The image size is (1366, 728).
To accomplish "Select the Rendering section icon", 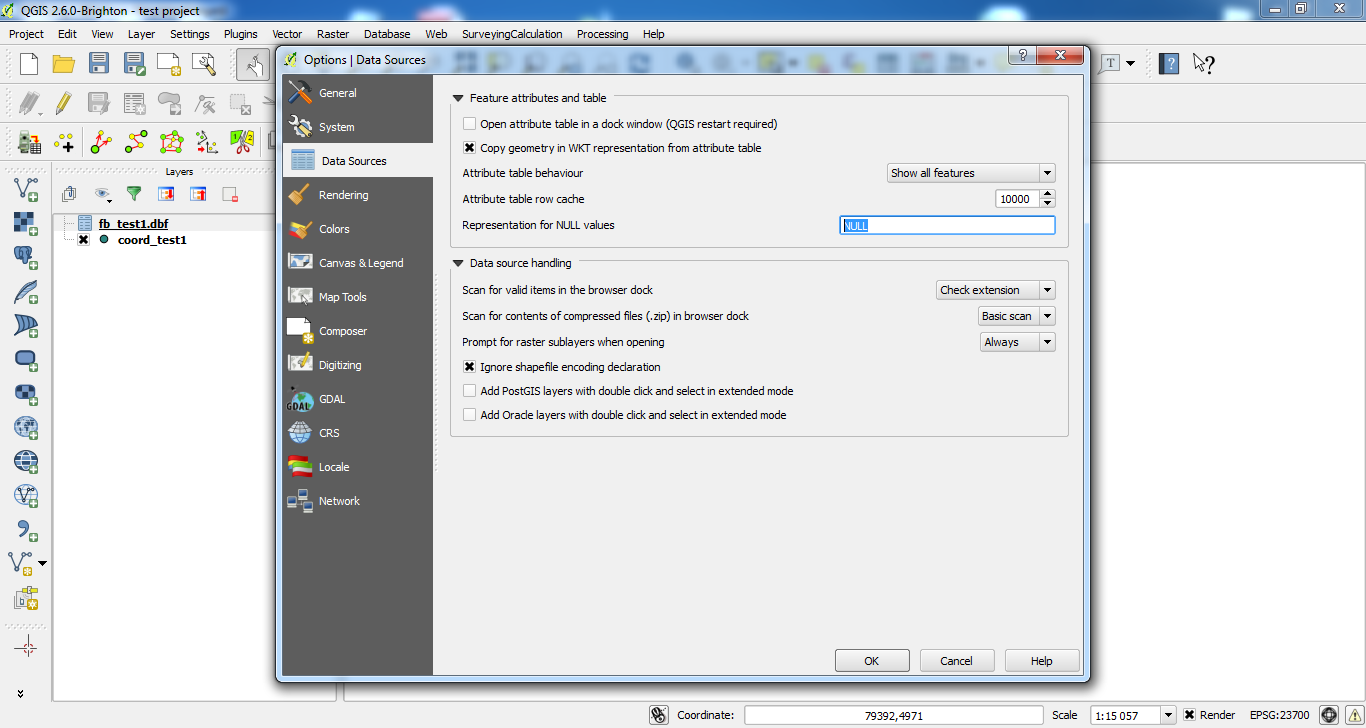I will 300,195.
